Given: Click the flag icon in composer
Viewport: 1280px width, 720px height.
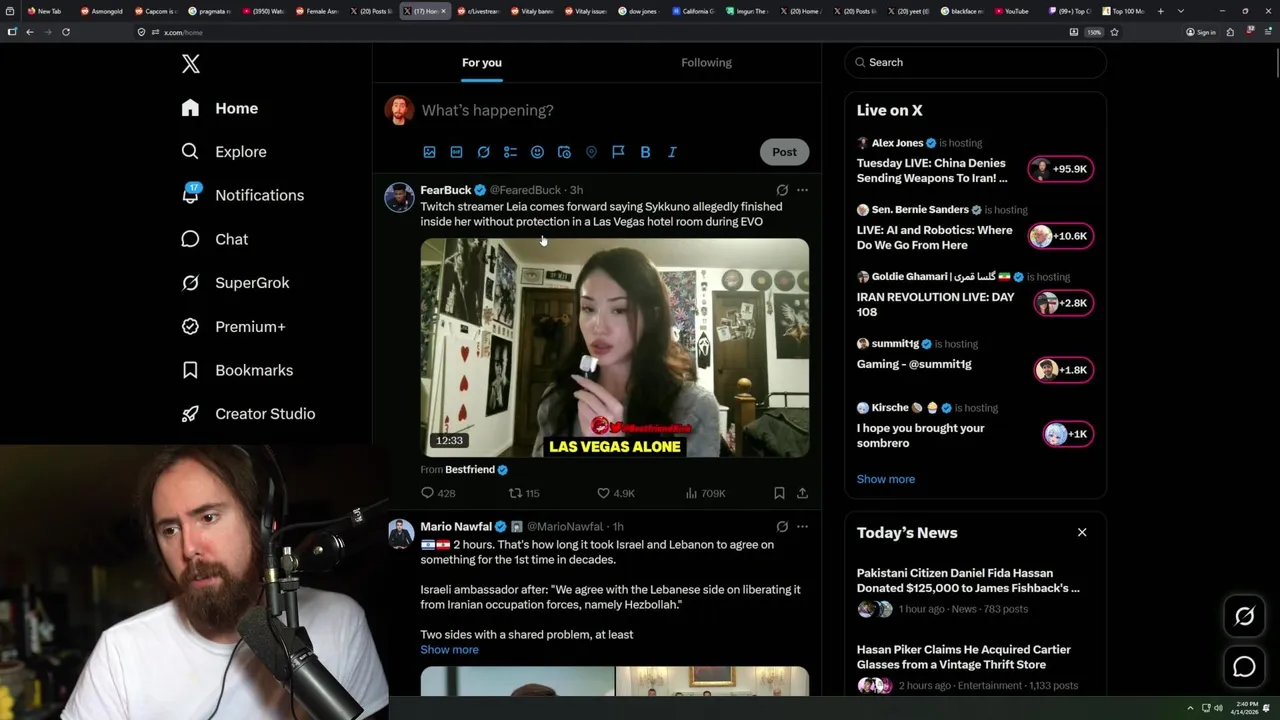Looking at the screenshot, I should 618,152.
